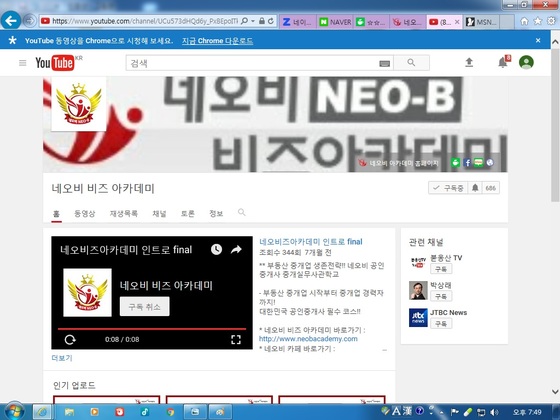This screenshot has width=560, height=420.
Task: Focus the YouTube search field
Action: click(252, 63)
